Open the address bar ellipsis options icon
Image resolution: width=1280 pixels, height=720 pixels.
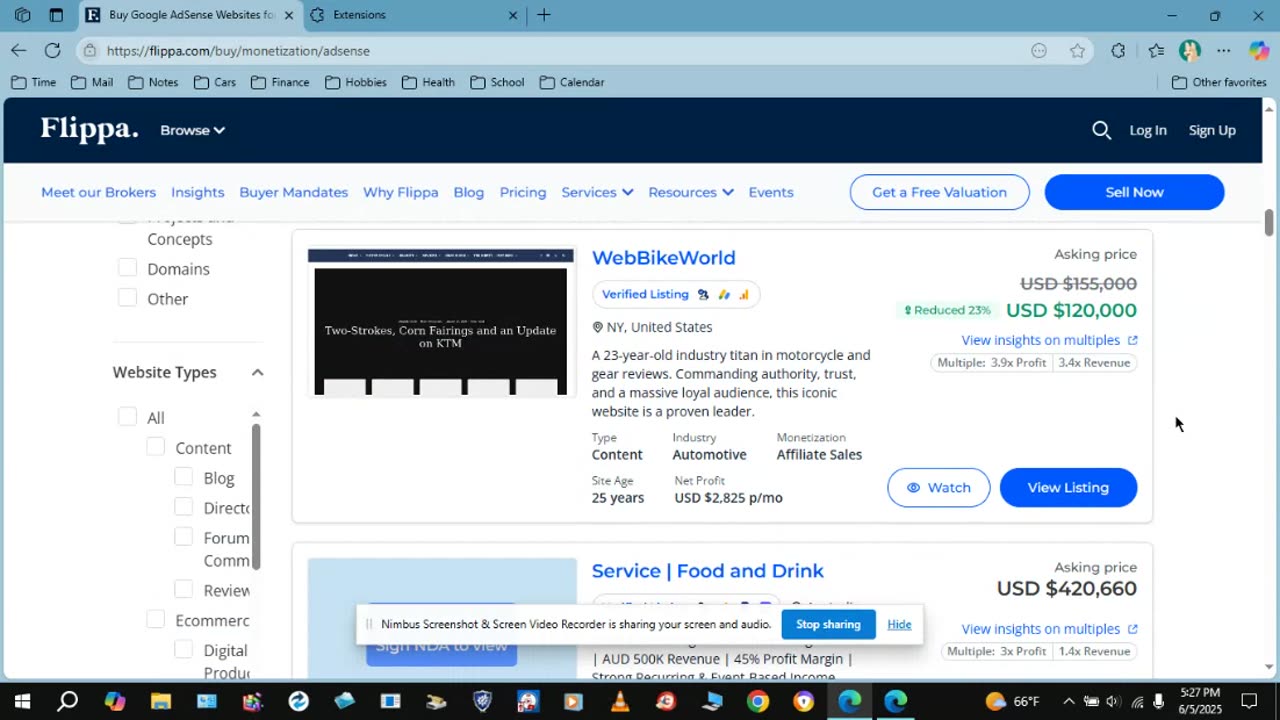pos(1039,51)
